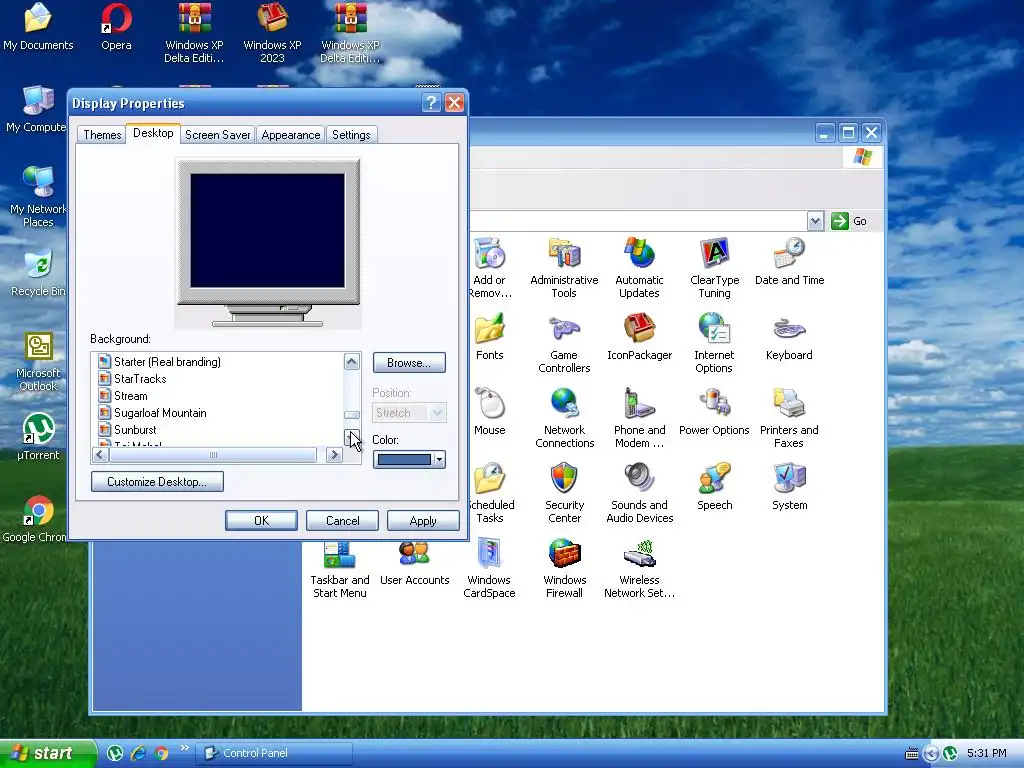Open System properties icon
Viewport: 1024px width, 768px height.
coord(790,487)
